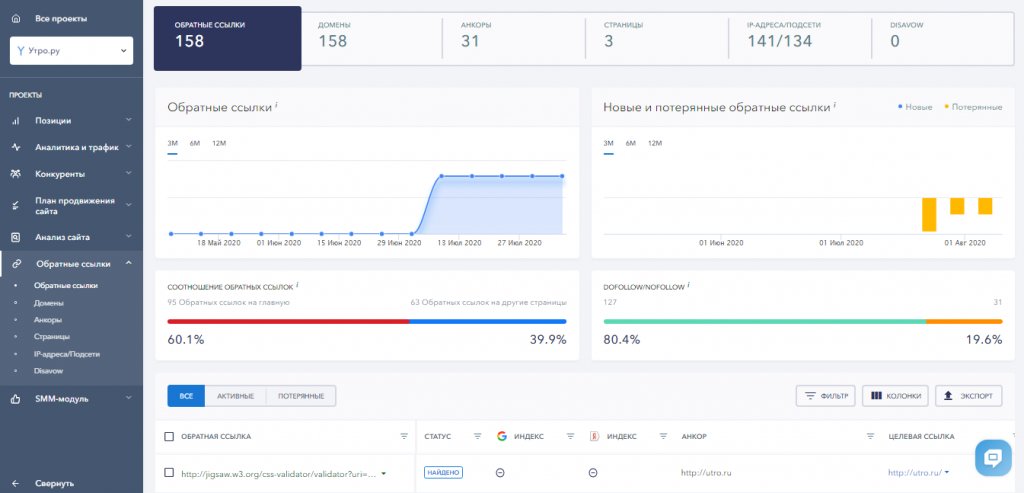The width and height of the screenshot is (1024, 493).
Task: Click the SMM-модуль thumbs-up icon
Action: point(16,399)
